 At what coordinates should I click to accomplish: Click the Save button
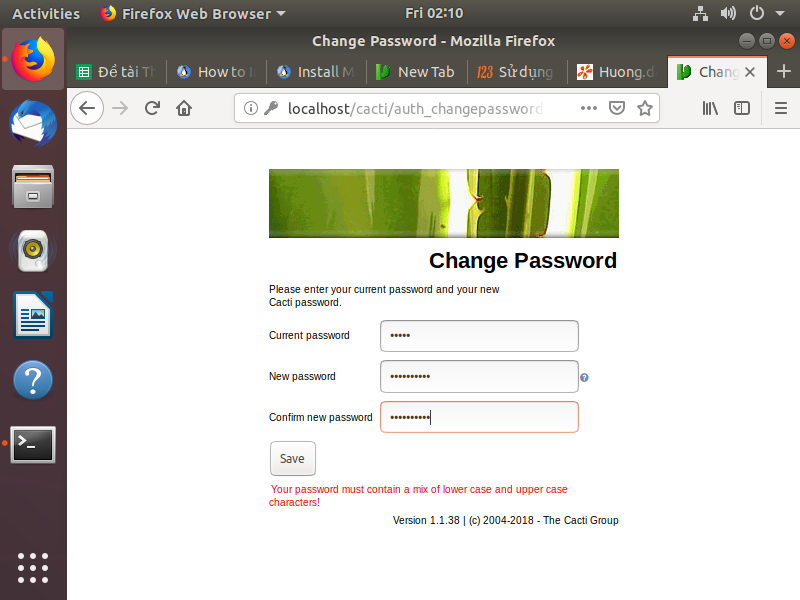(293, 459)
